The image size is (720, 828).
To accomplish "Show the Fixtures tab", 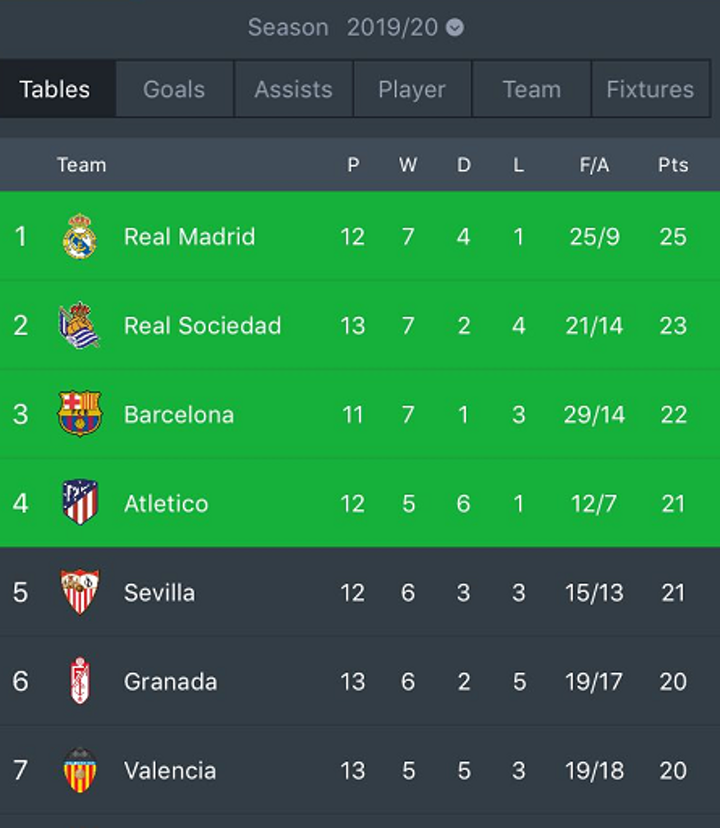I will [650, 89].
